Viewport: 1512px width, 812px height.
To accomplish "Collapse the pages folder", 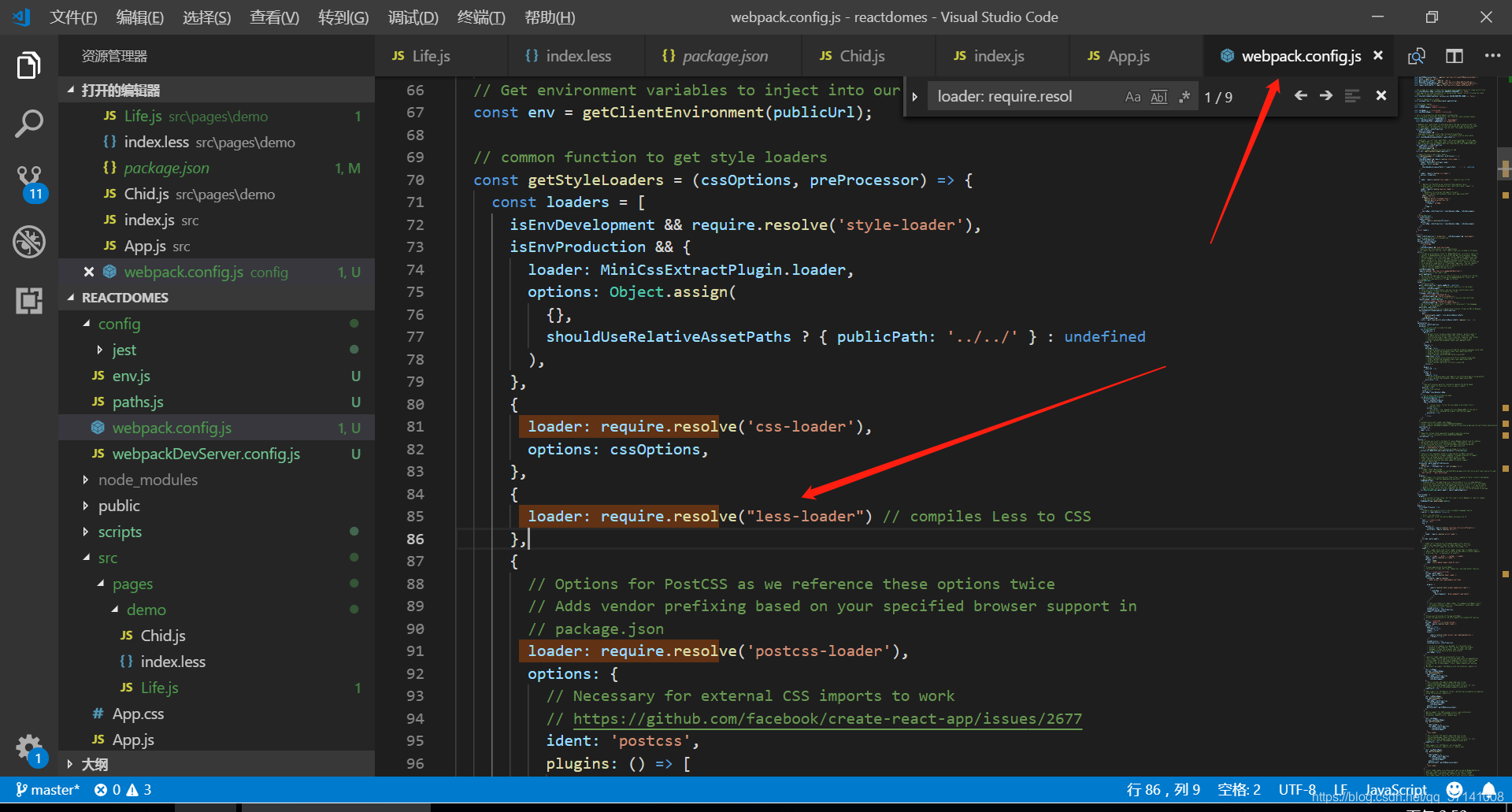I will pos(101,584).
